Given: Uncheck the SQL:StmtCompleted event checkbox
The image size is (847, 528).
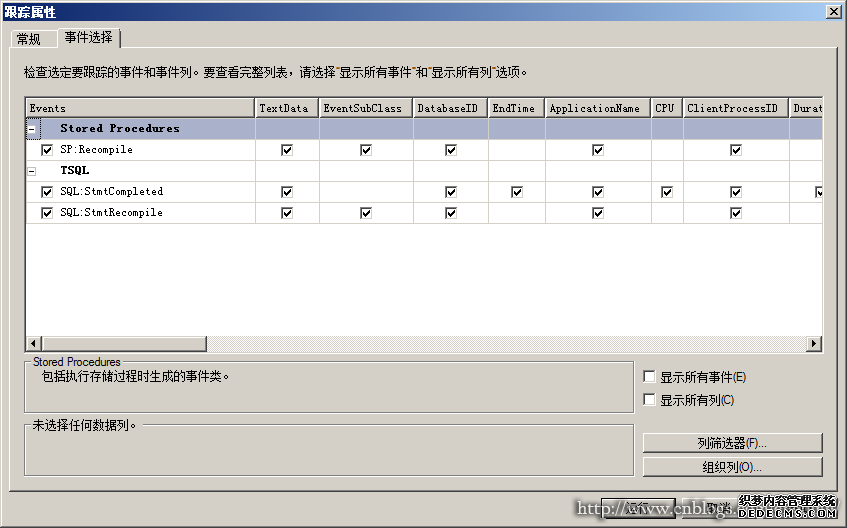Looking at the screenshot, I should 47,192.
